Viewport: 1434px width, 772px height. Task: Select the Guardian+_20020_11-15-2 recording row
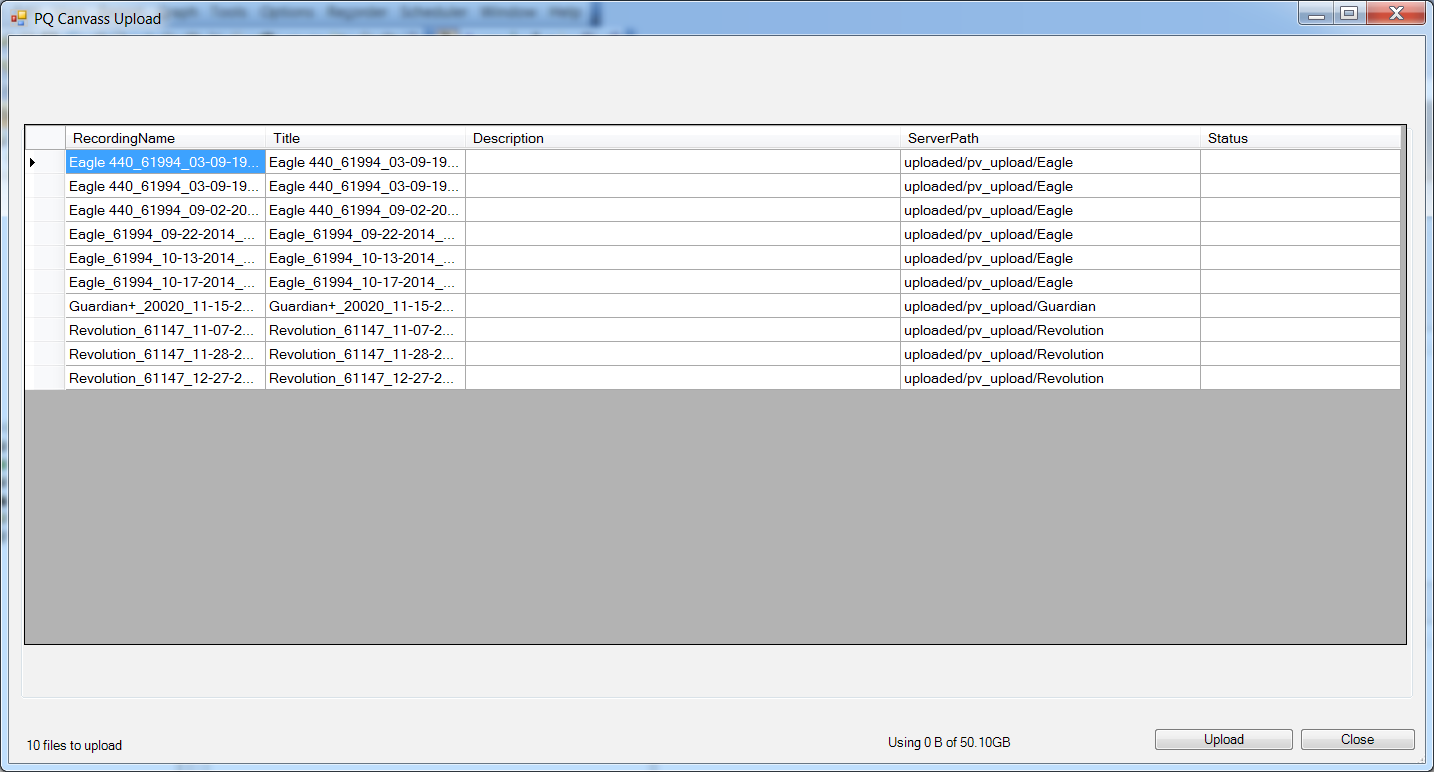pyautogui.click(x=163, y=306)
